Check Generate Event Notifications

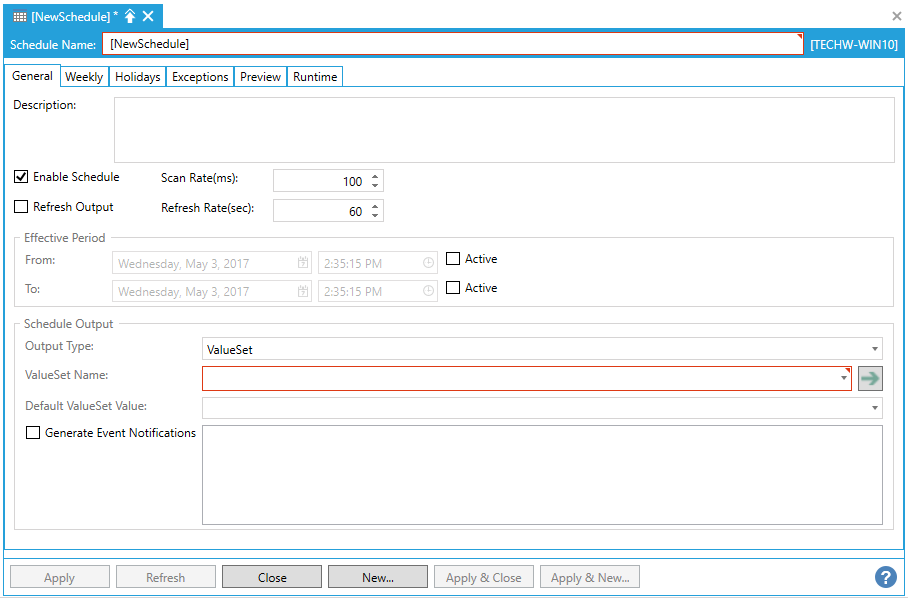point(33,433)
